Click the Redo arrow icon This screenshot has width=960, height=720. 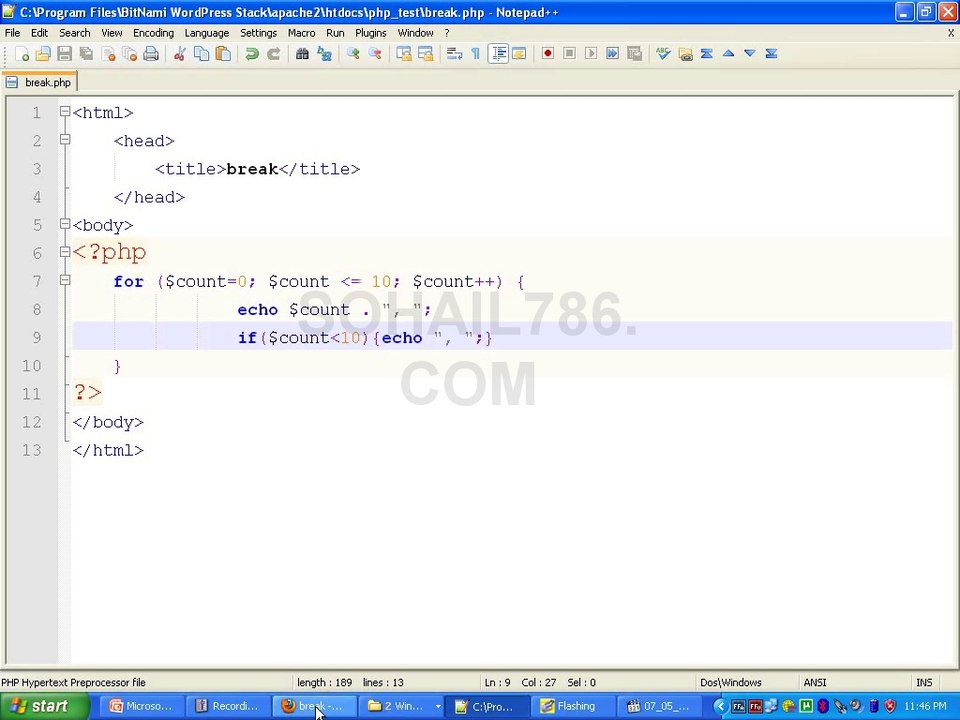[x=273, y=54]
